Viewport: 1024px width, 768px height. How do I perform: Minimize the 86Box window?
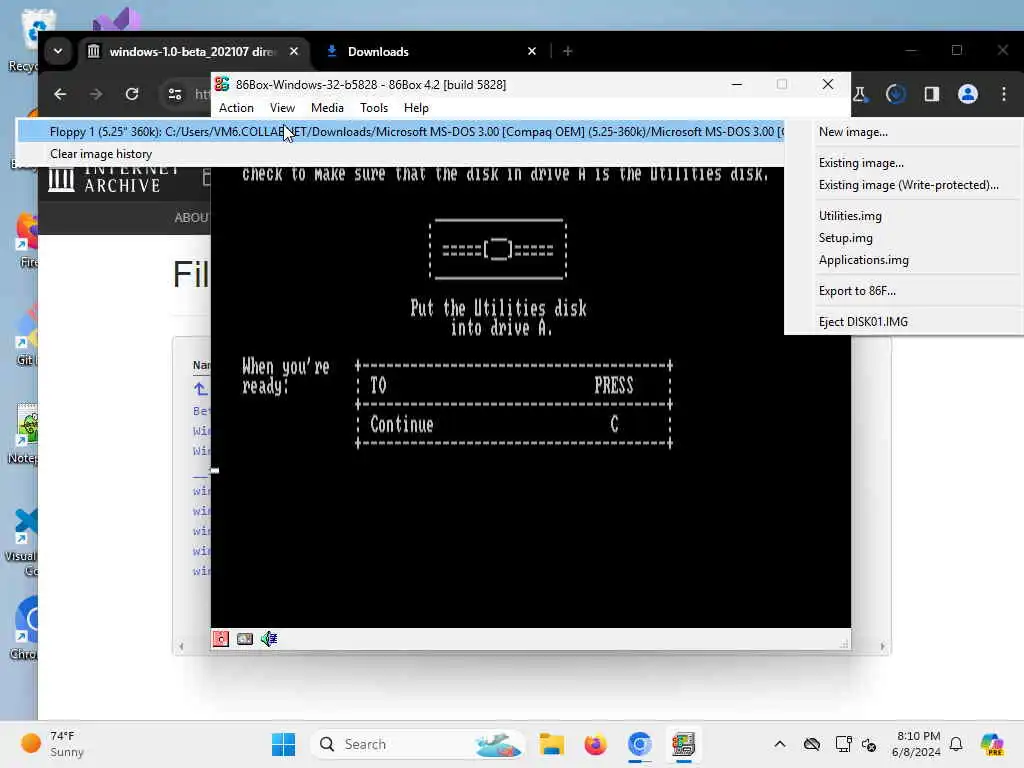coord(737,84)
